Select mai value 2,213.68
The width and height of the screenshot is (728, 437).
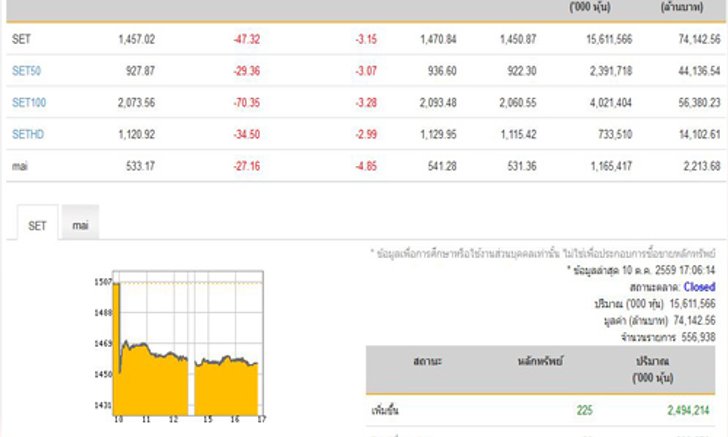pos(702,166)
